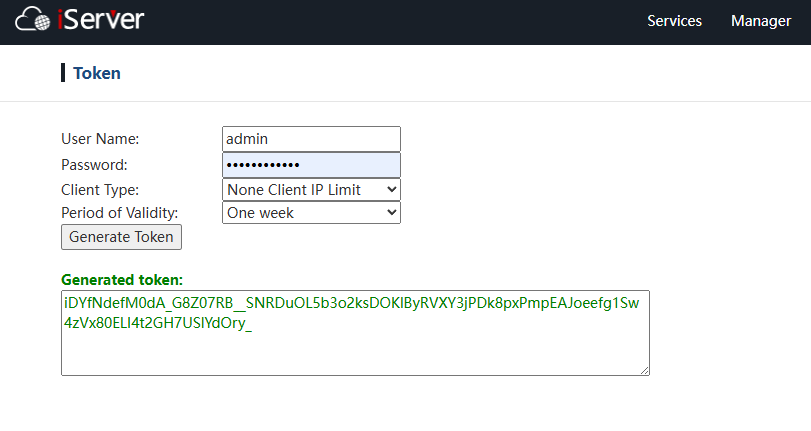Viewport: 811px width, 431px height.
Task: Focus the User Name input field
Action: click(x=311, y=139)
